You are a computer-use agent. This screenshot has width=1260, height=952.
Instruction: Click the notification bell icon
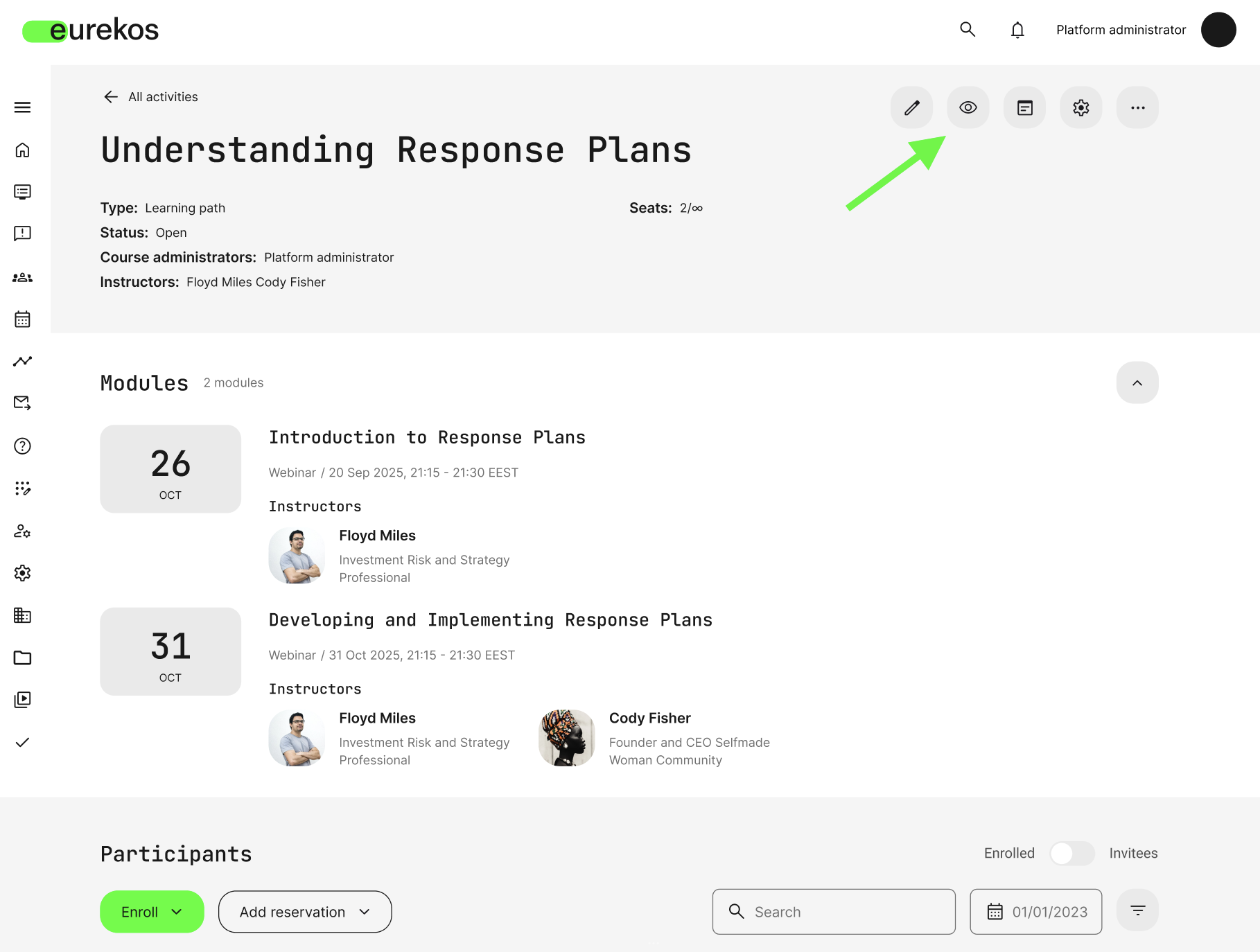[x=1017, y=30]
